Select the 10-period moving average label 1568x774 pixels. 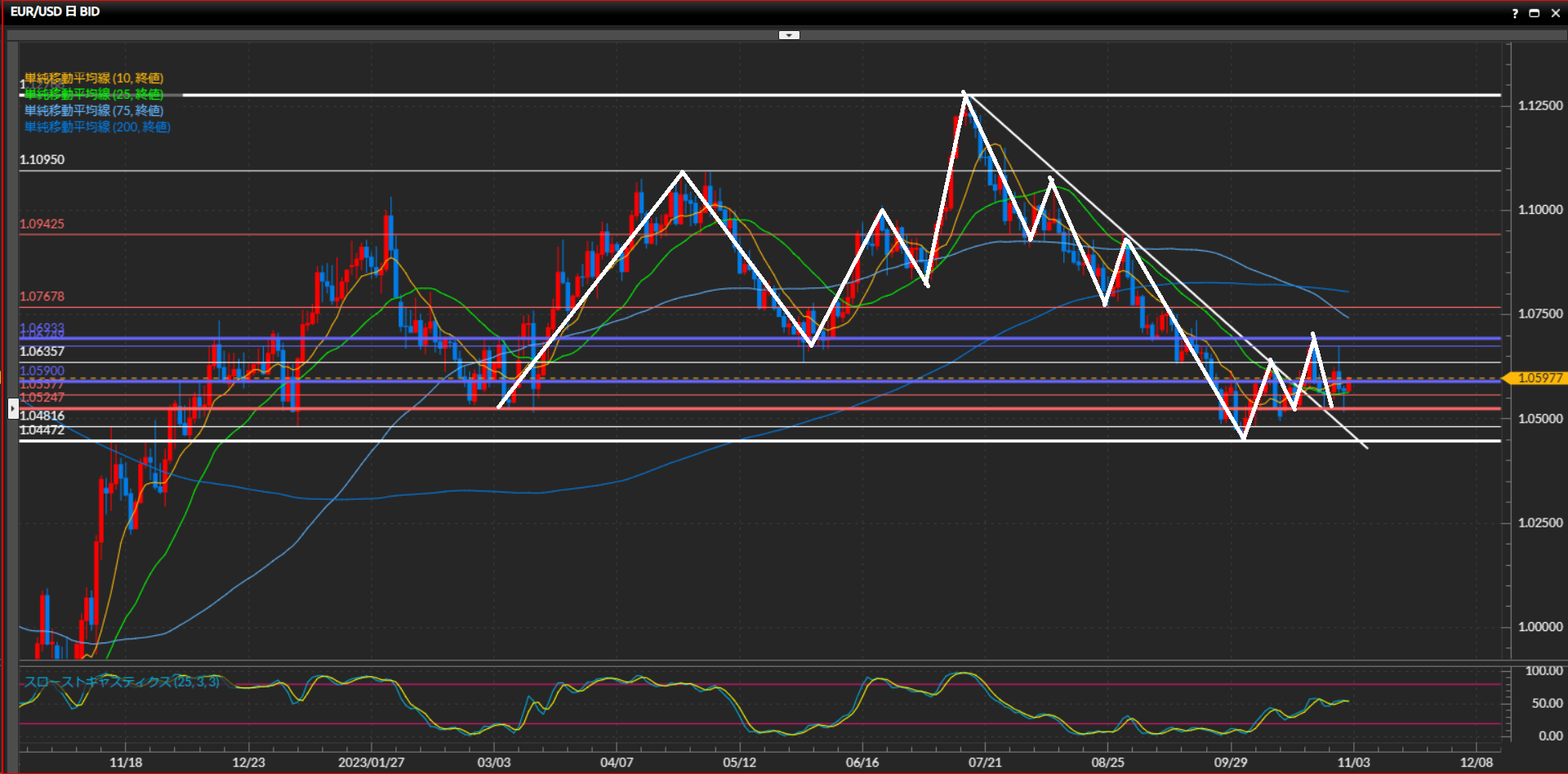[94, 78]
